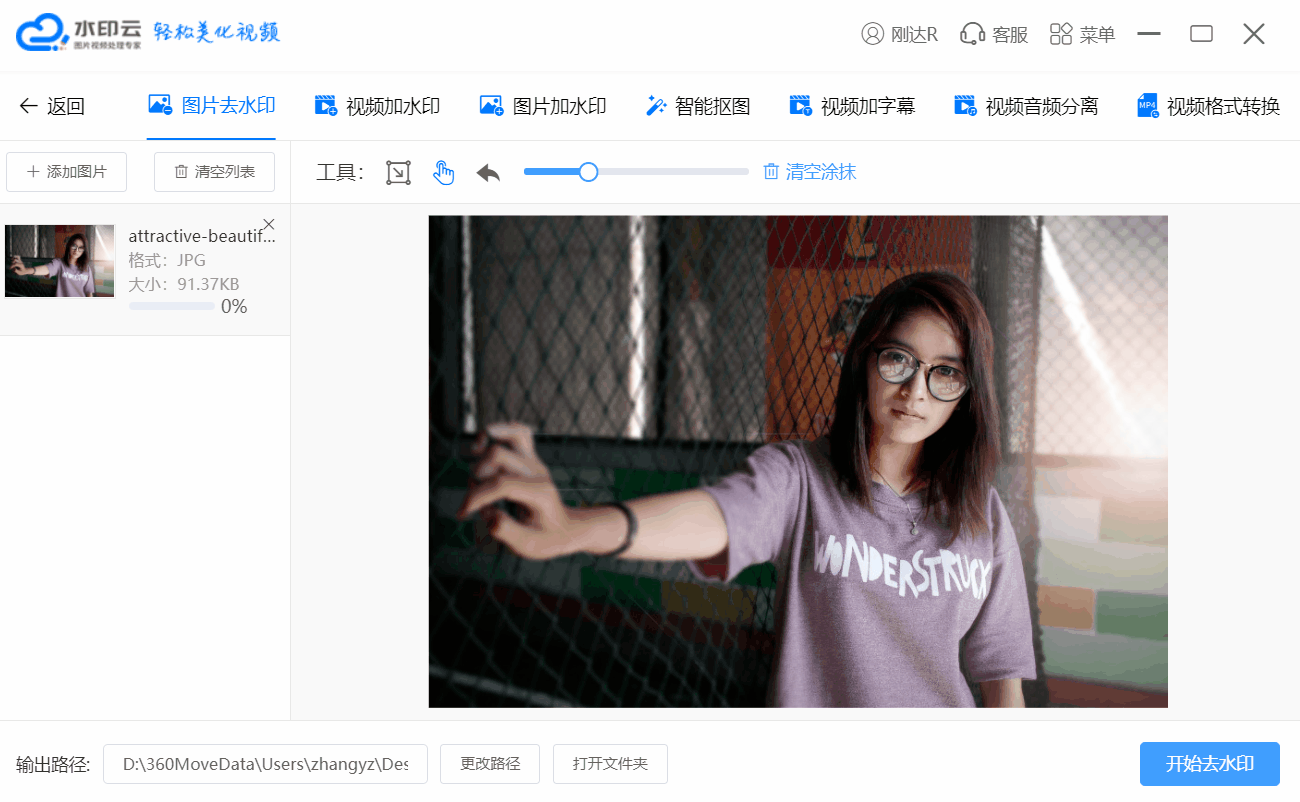
Task: Open the 视频格式转换 tab
Action: tap(1209, 106)
